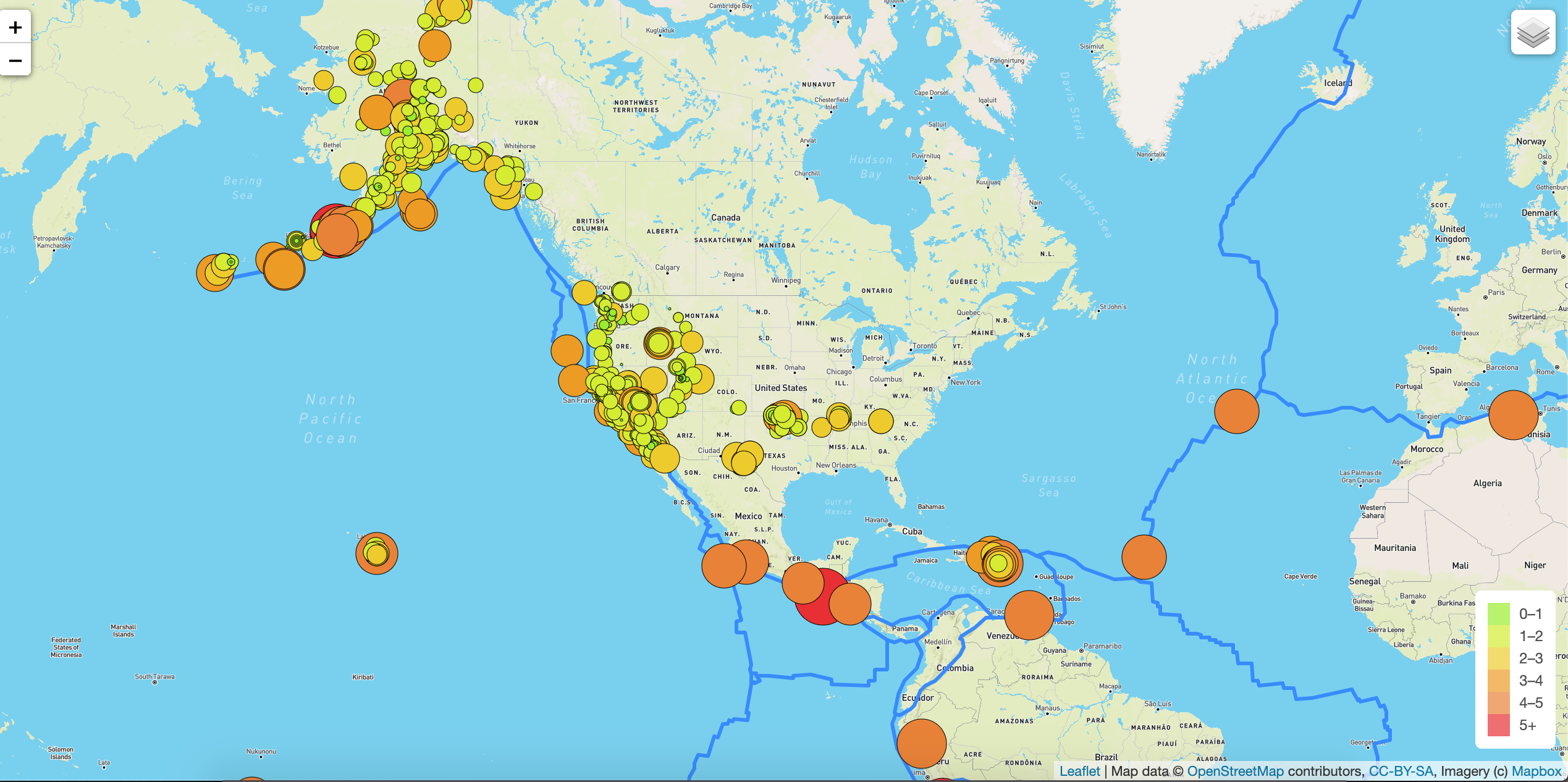Viewport: 1568px width, 782px height.
Task: Click the "Brazil" country label
Action: 1106,757
